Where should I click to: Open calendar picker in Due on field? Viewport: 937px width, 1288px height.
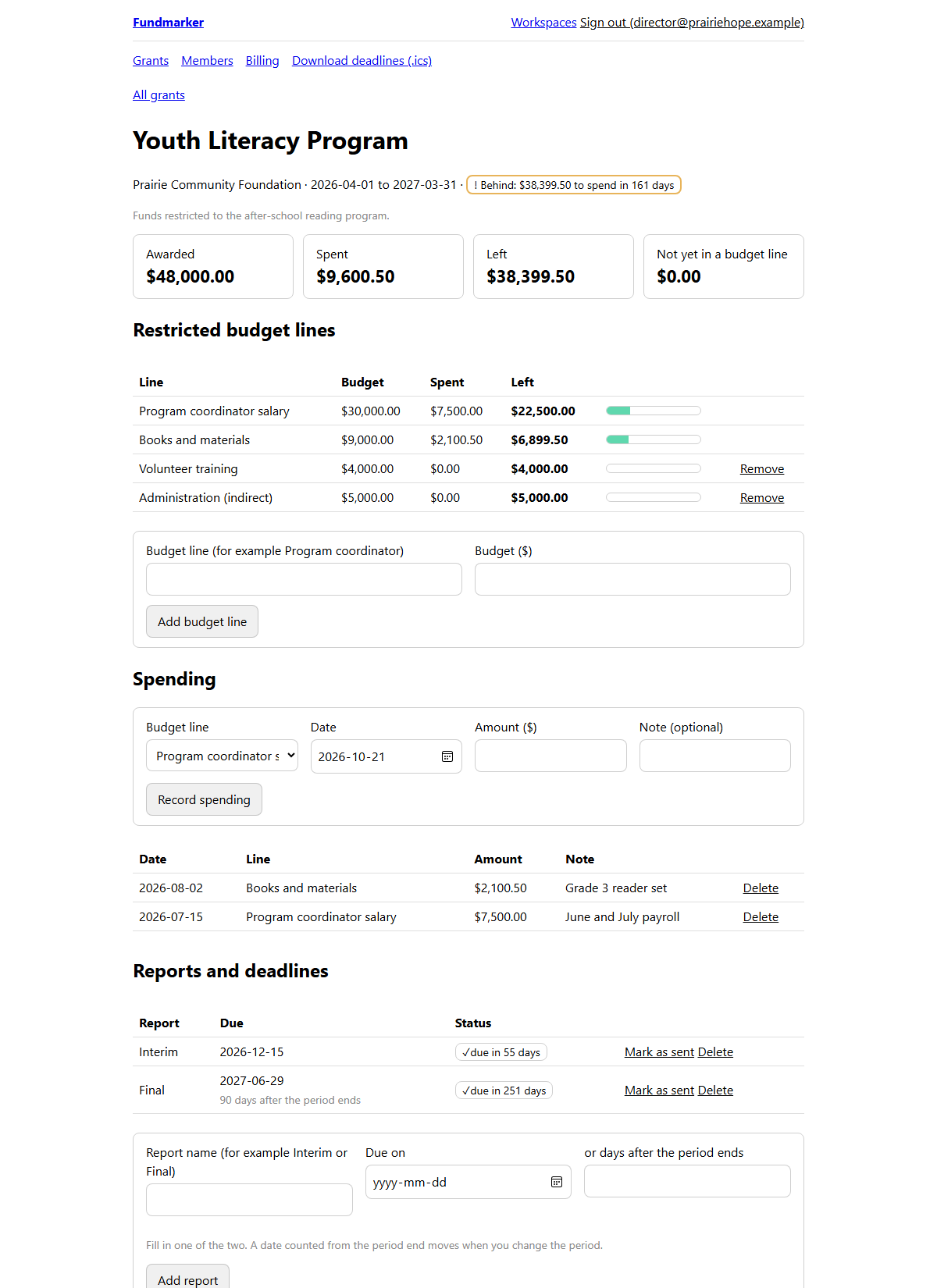pyautogui.click(x=557, y=1182)
